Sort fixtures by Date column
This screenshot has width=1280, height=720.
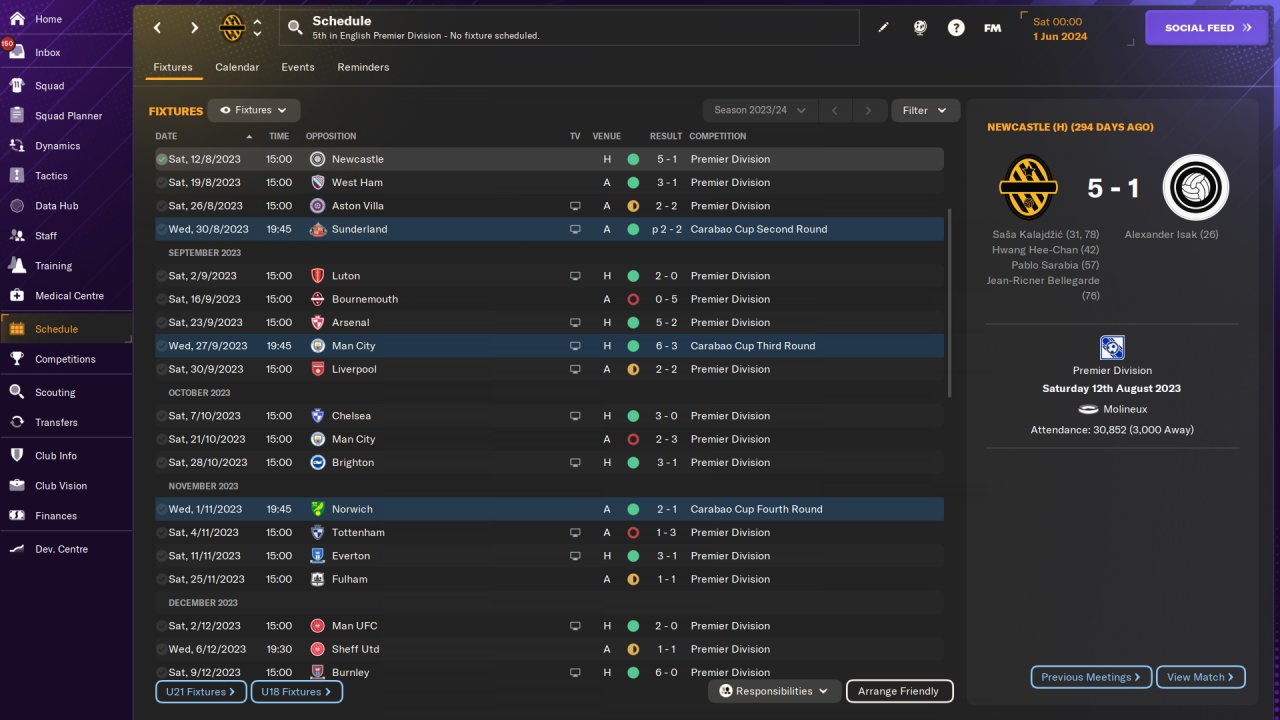(x=204, y=136)
